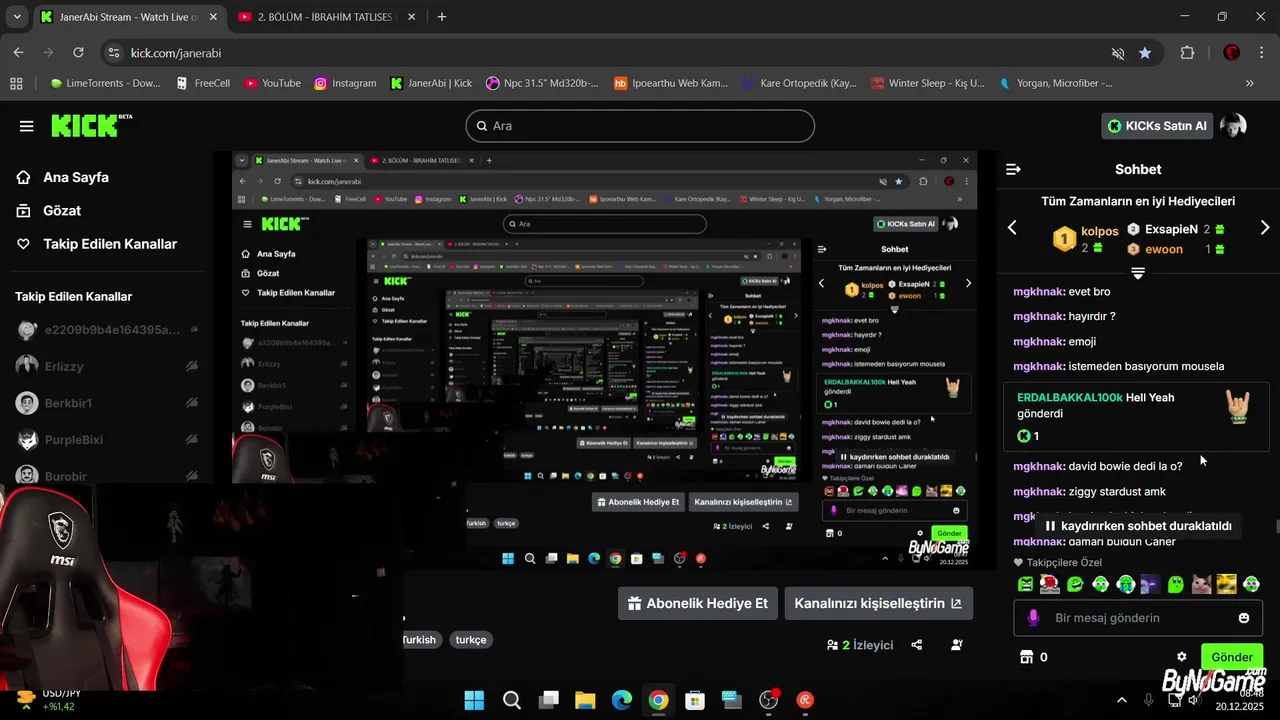Expand the gifter leaderboard down chevron
The width and height of the screenshot is (1280, 720).
click(1138, 273)
